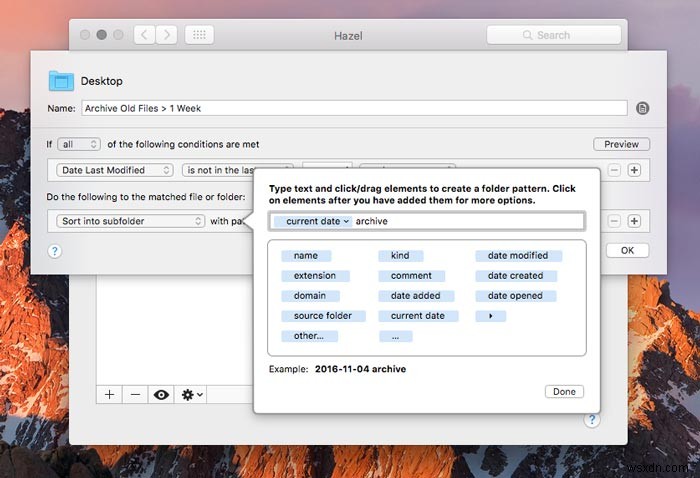Click the Search field in Hazel window
Viewport: 700px width, 478px height.
[x=554, y=35]
